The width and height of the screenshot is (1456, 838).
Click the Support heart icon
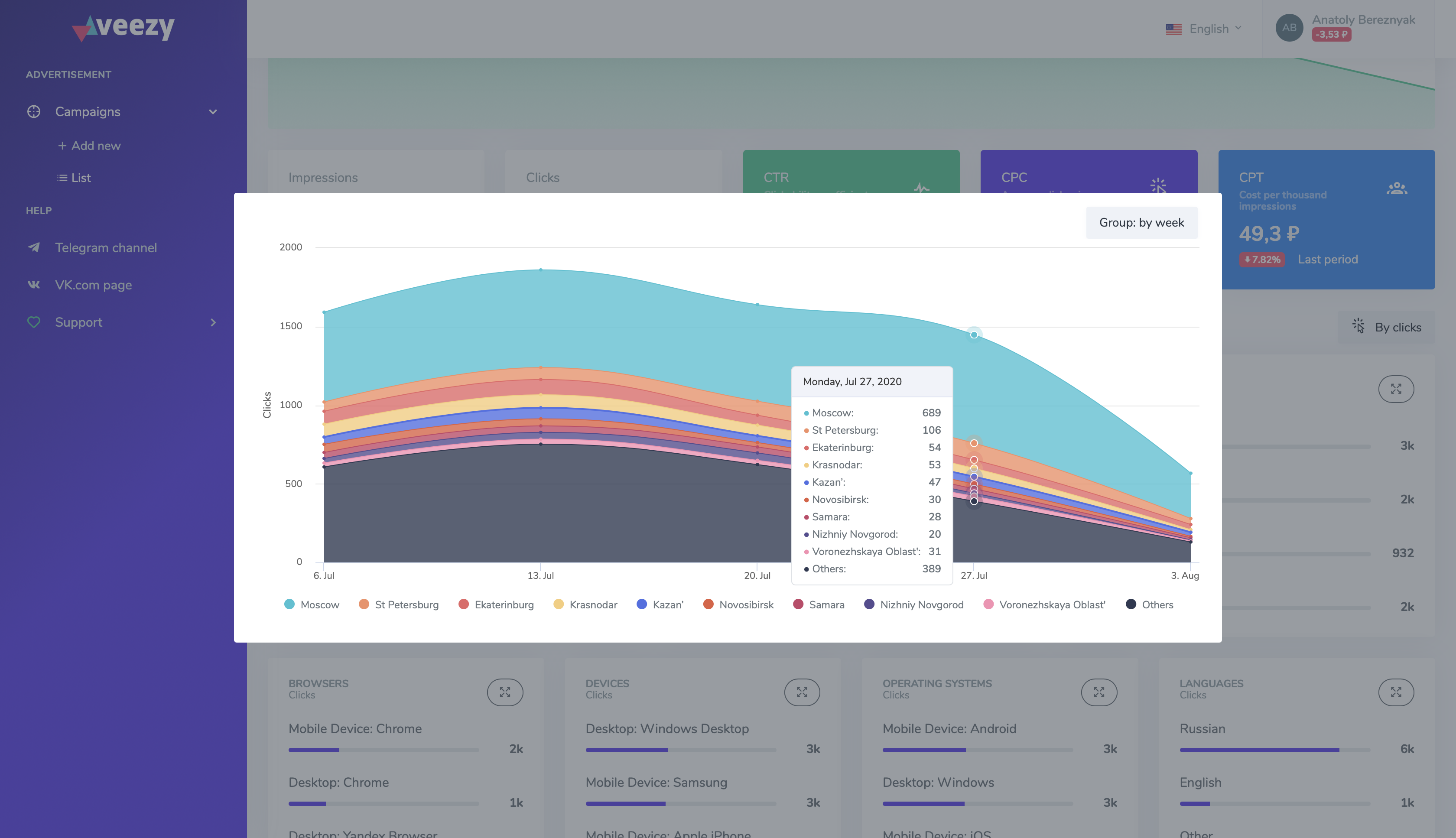click(34, 322)
